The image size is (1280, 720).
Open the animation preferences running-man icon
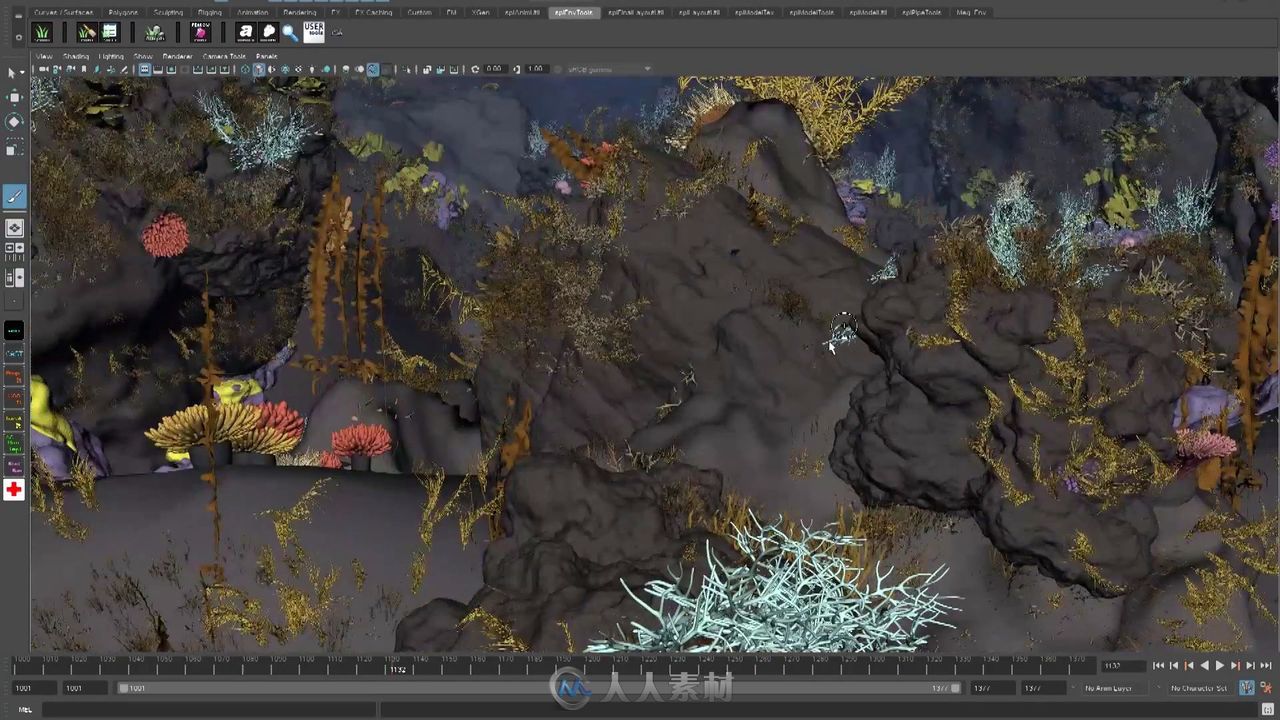point(1265,688)
